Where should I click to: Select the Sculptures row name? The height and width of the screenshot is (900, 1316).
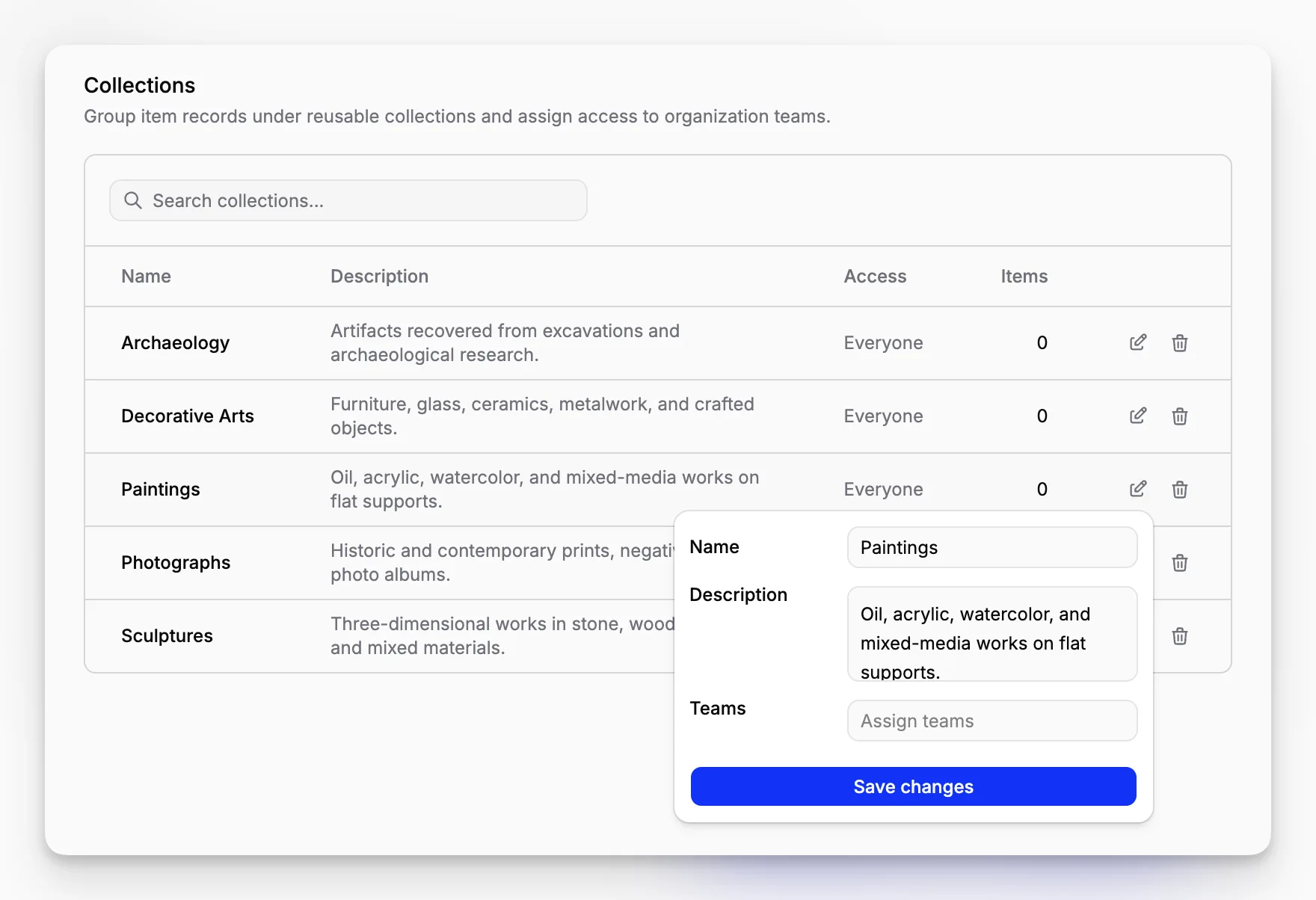(x=167, y=635)
